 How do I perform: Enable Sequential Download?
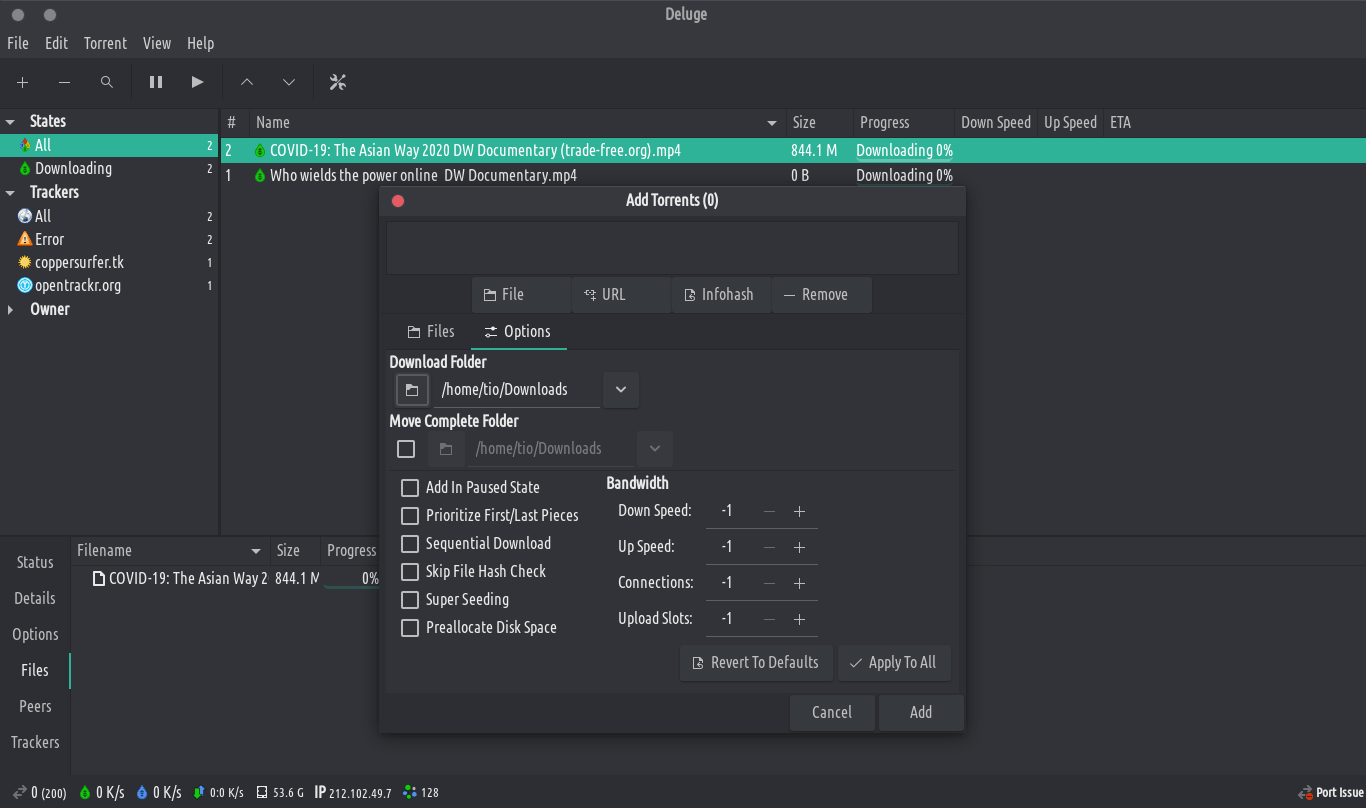pos(409,544)
